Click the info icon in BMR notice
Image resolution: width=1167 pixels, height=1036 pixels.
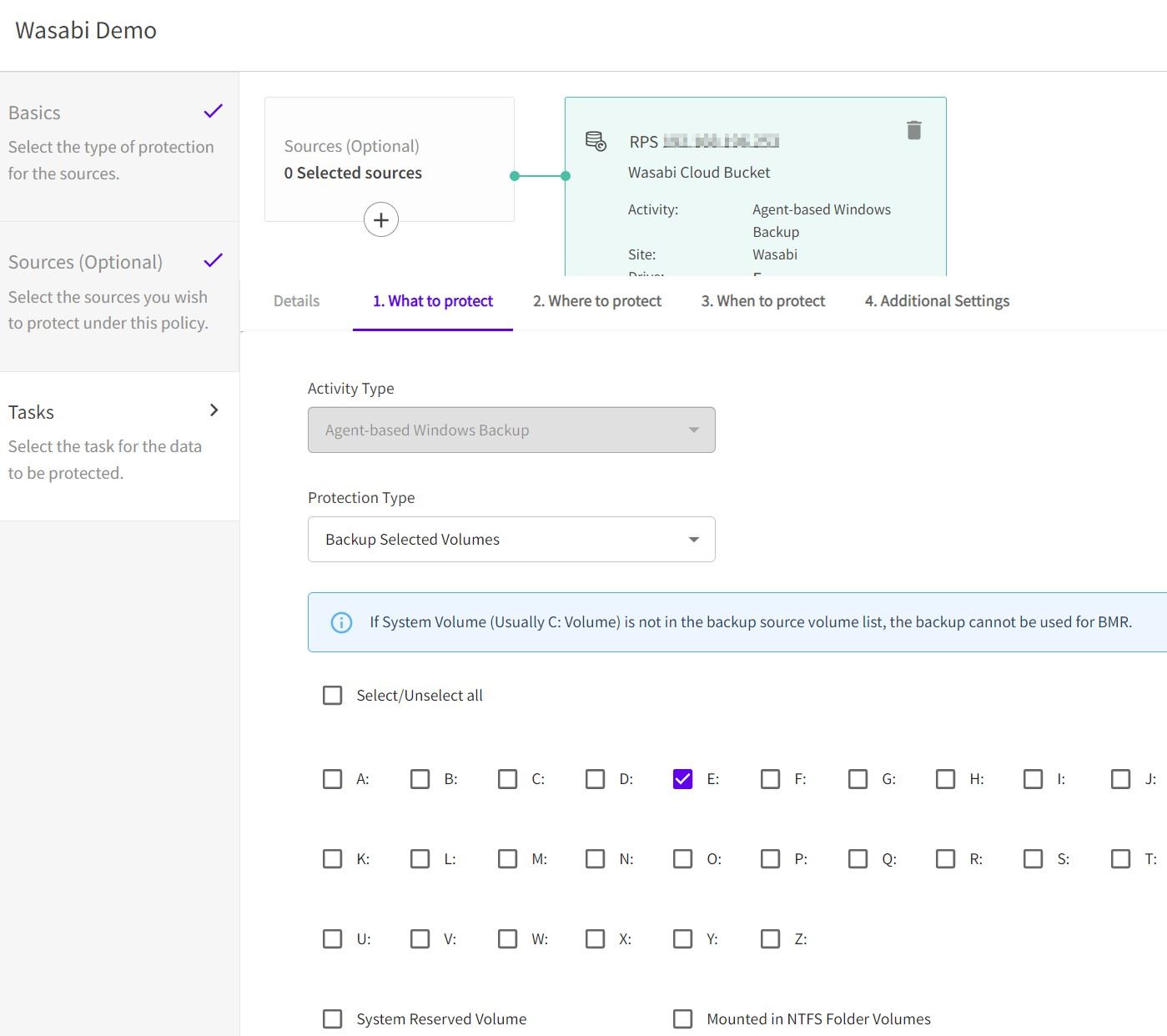pyautogui.click(x=341, y=622)
